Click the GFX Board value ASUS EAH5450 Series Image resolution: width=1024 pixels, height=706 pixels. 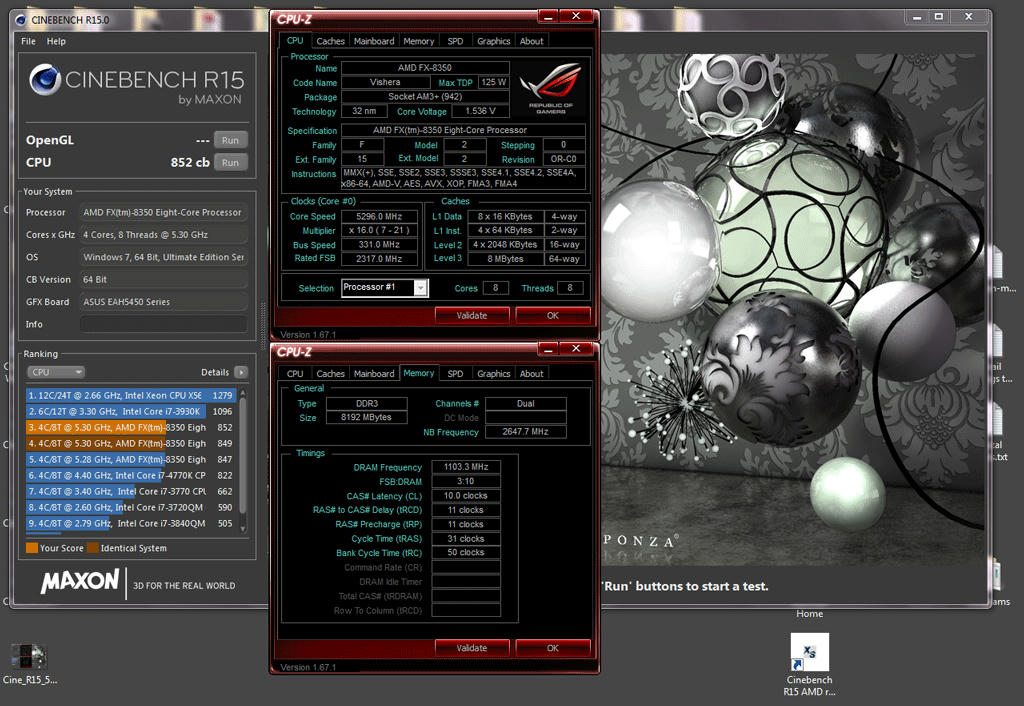pyautogui.click(x=163, y=302)
